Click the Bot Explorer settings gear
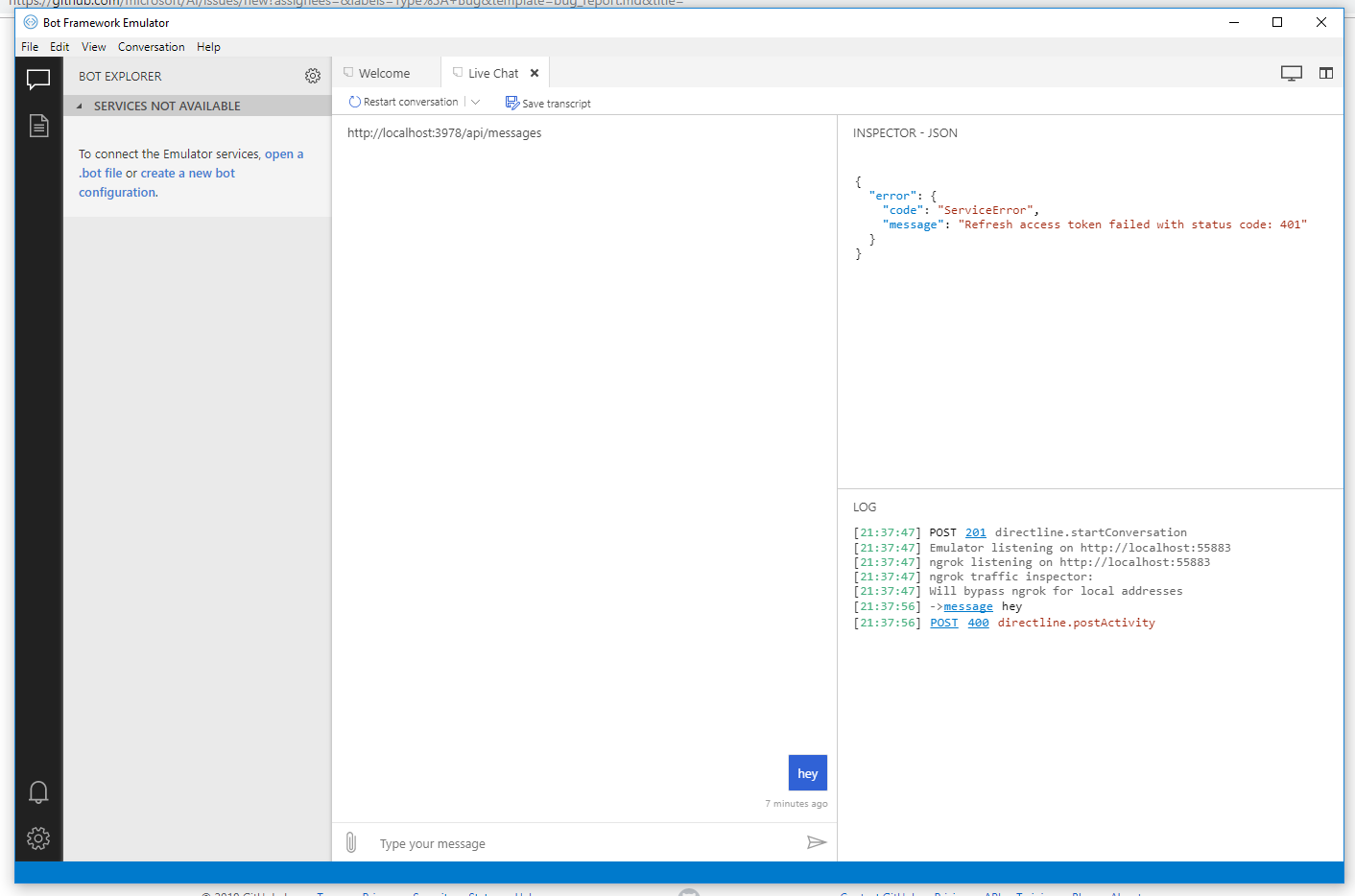1355x896 pixels. point(313,76)
